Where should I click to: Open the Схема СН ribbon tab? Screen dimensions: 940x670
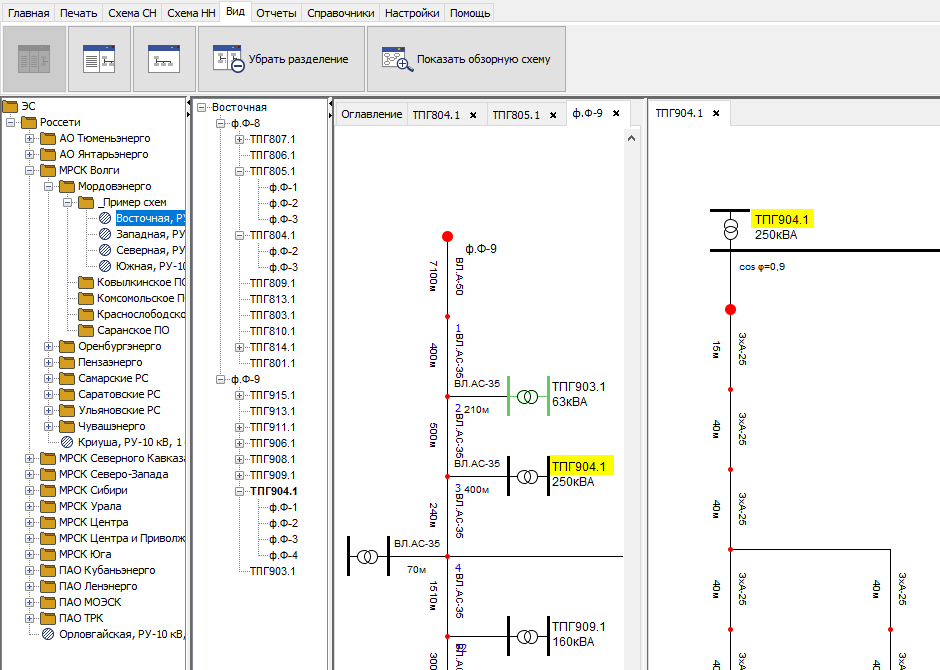pos(132,13)
